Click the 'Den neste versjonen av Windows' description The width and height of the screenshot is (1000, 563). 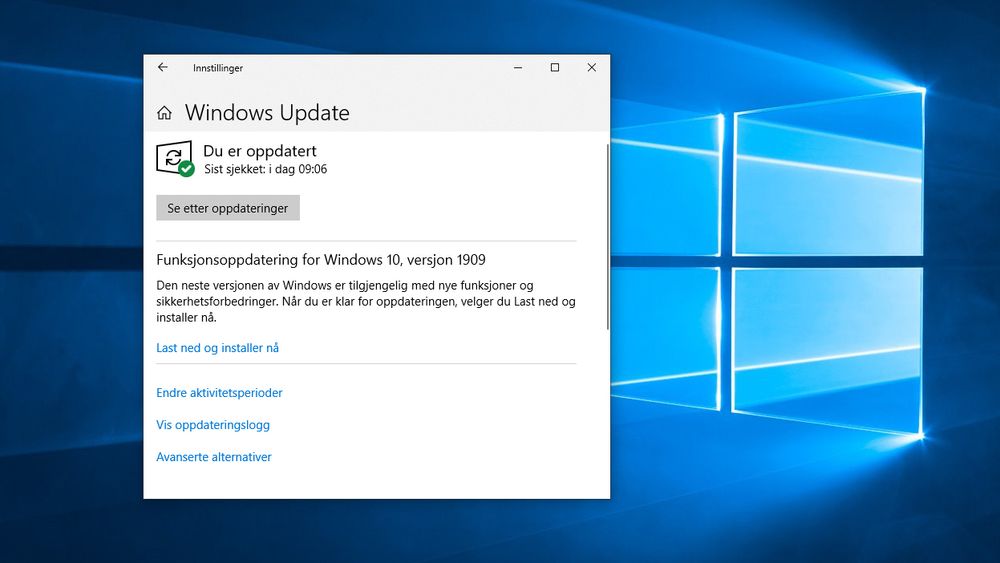pyautogui.click(x=366, y=301)
